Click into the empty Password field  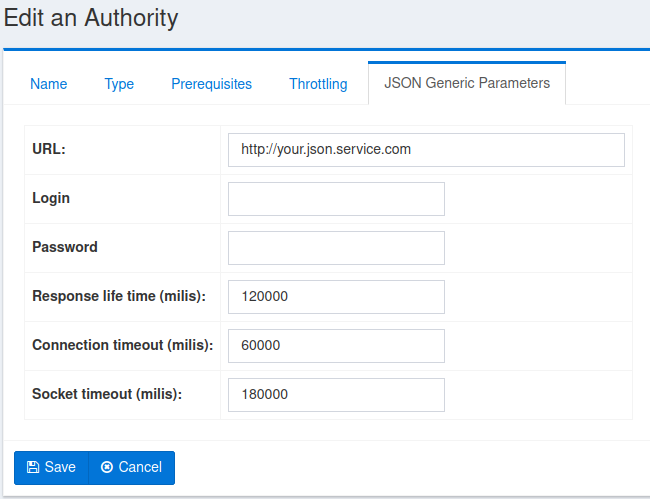(336, 248)
